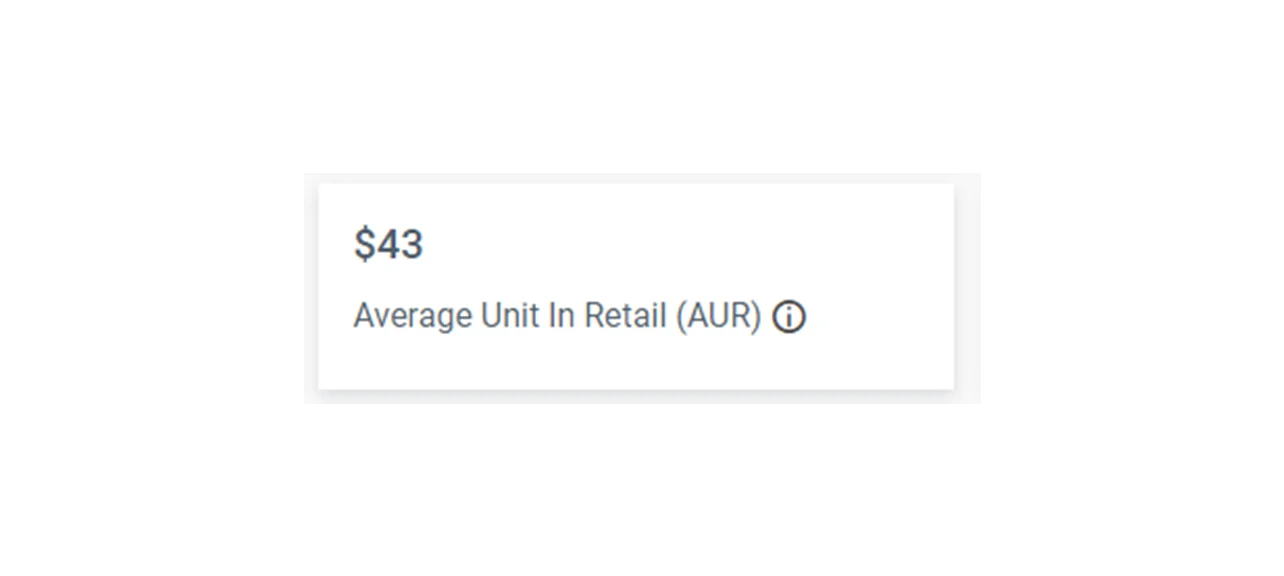
Task: Click the gray border surrounding the card
Action: (967, 290)
